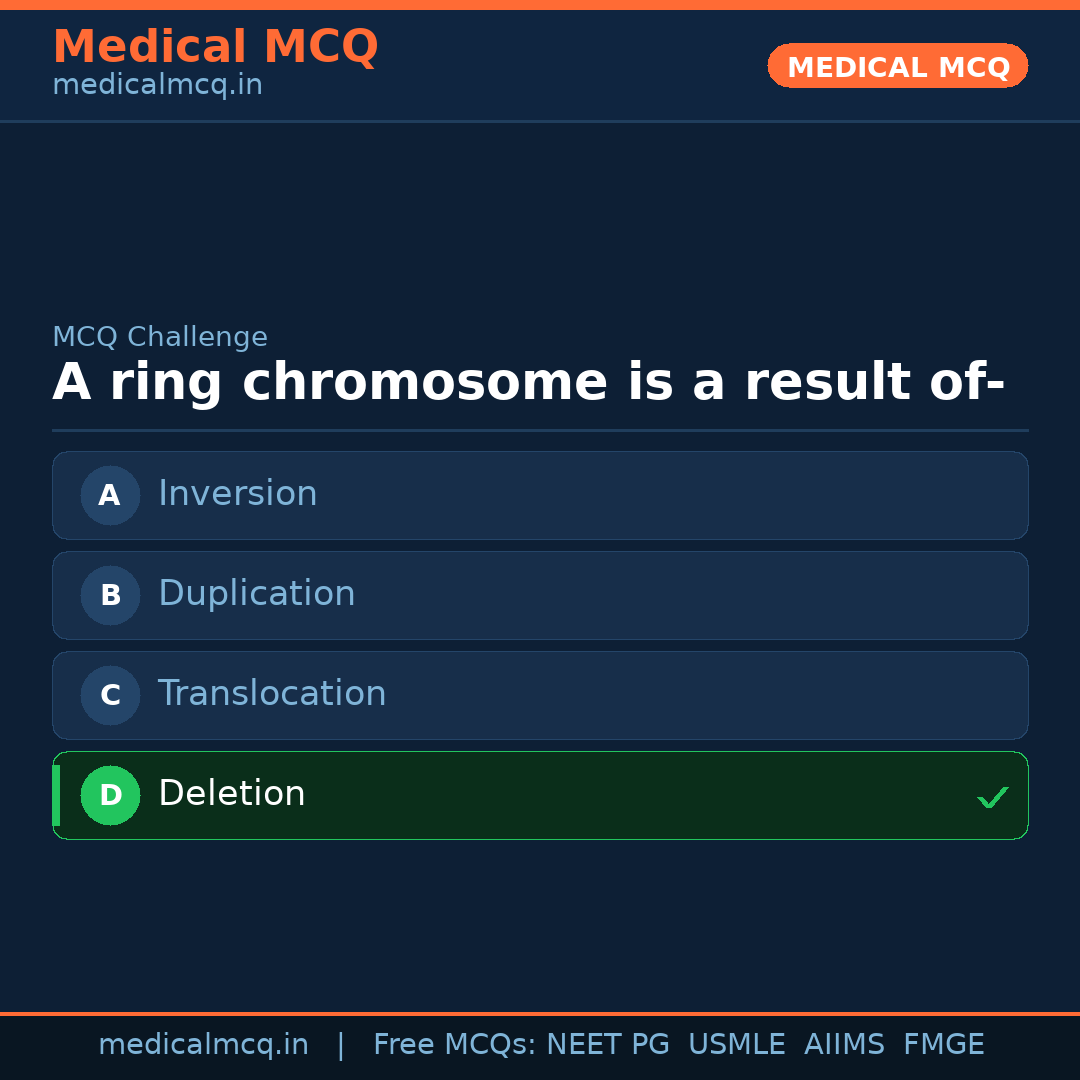The image size is (1080, 1080).
Task: Pick the 'Translocation' answer text
Action: tap(271, 694)
